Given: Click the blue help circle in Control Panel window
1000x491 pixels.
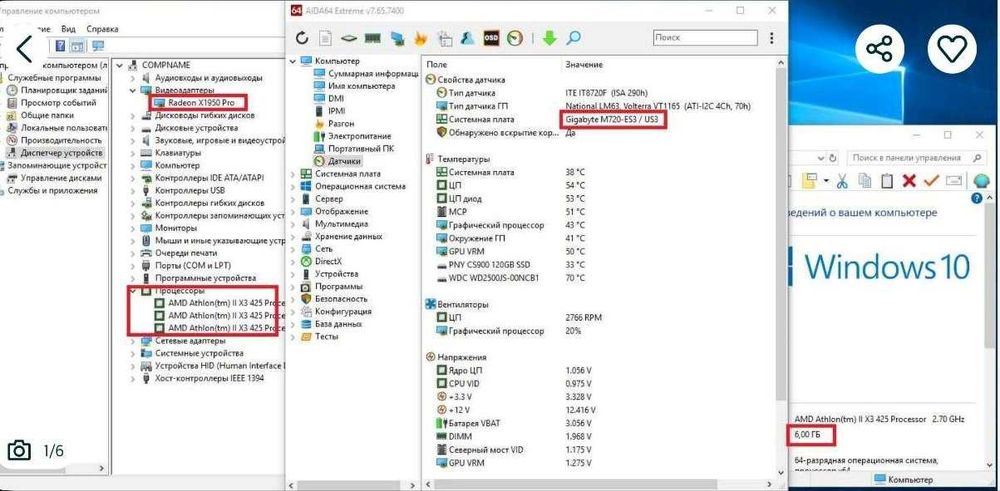Looking at the screenshot, I should [977, 199].
